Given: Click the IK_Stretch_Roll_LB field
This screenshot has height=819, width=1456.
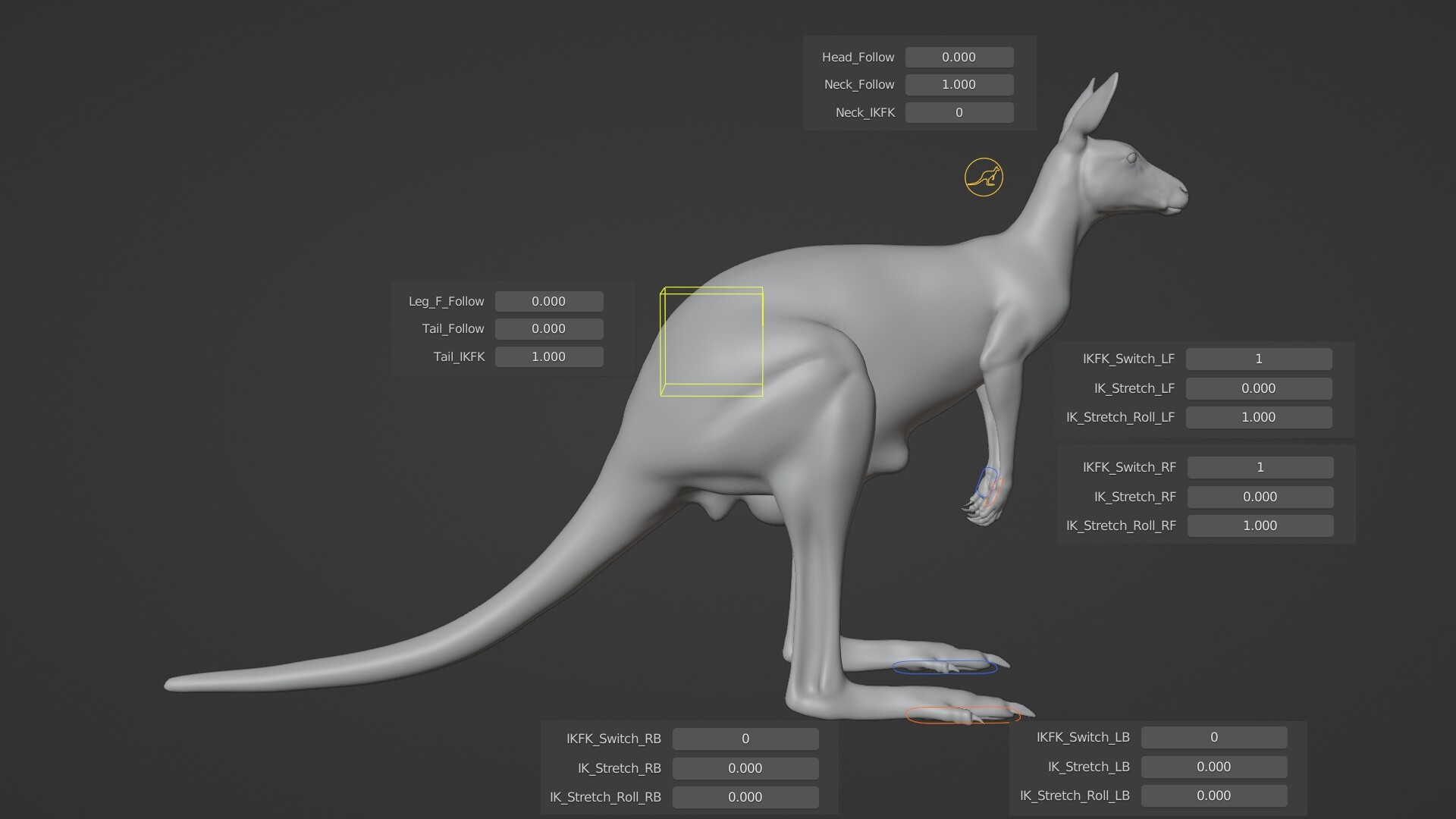Looking at the screenshot, I should (x=1214, y=795).
